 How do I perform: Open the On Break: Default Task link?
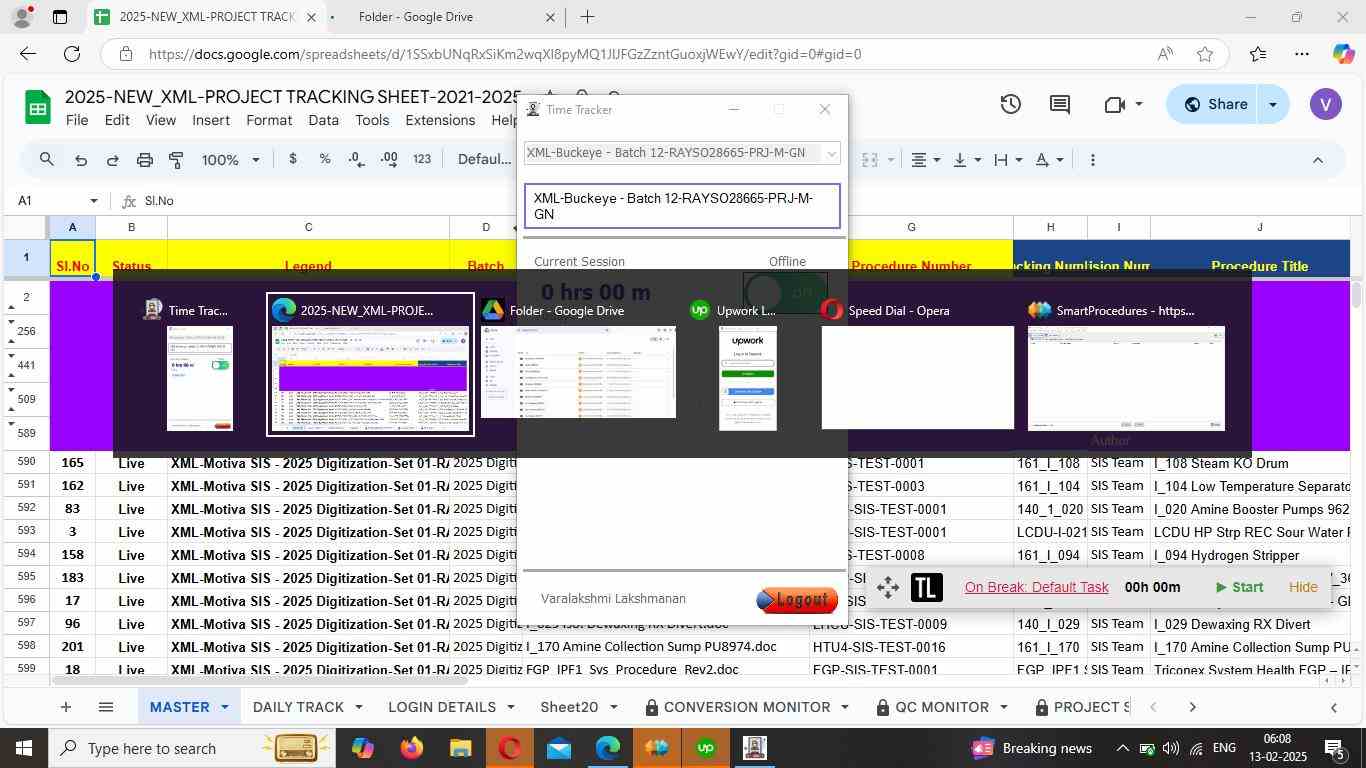pos(1036,587)
